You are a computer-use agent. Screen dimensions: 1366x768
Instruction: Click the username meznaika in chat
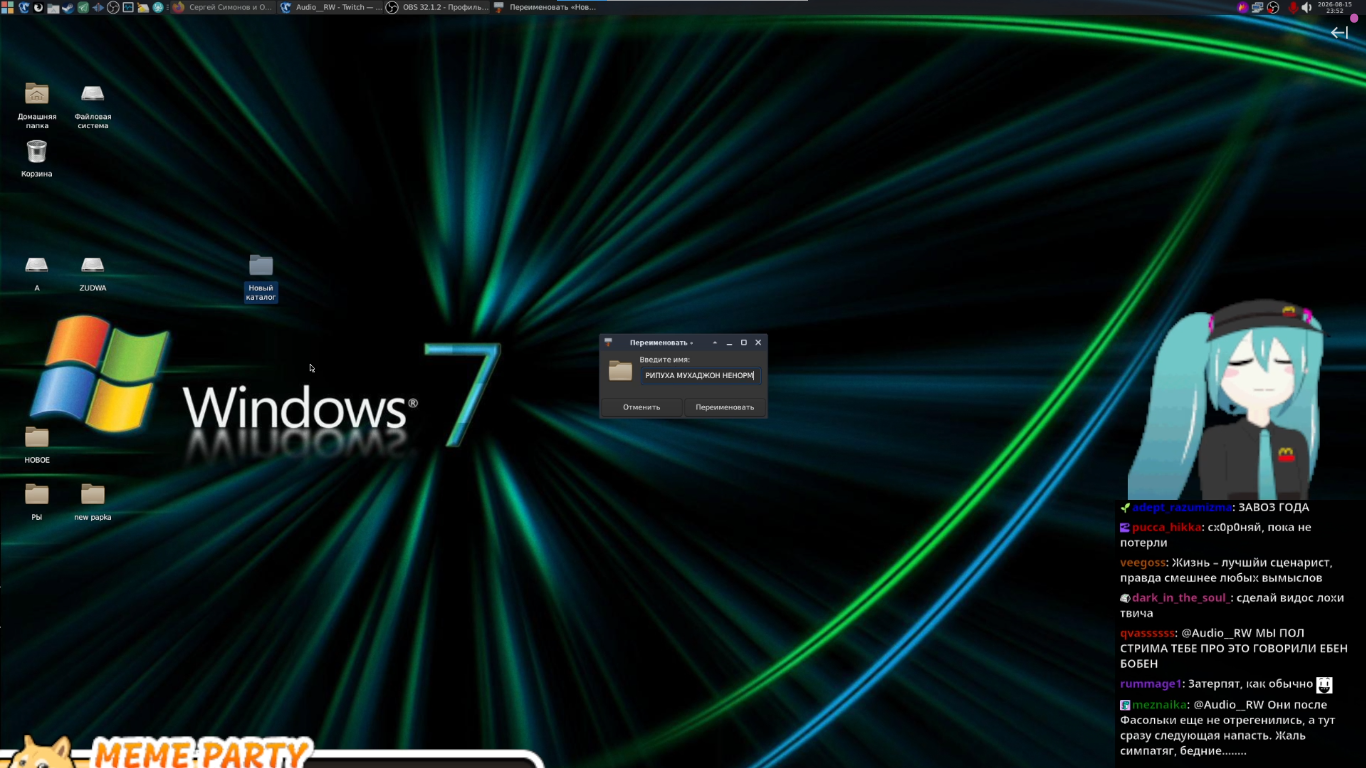point(1159,705)
